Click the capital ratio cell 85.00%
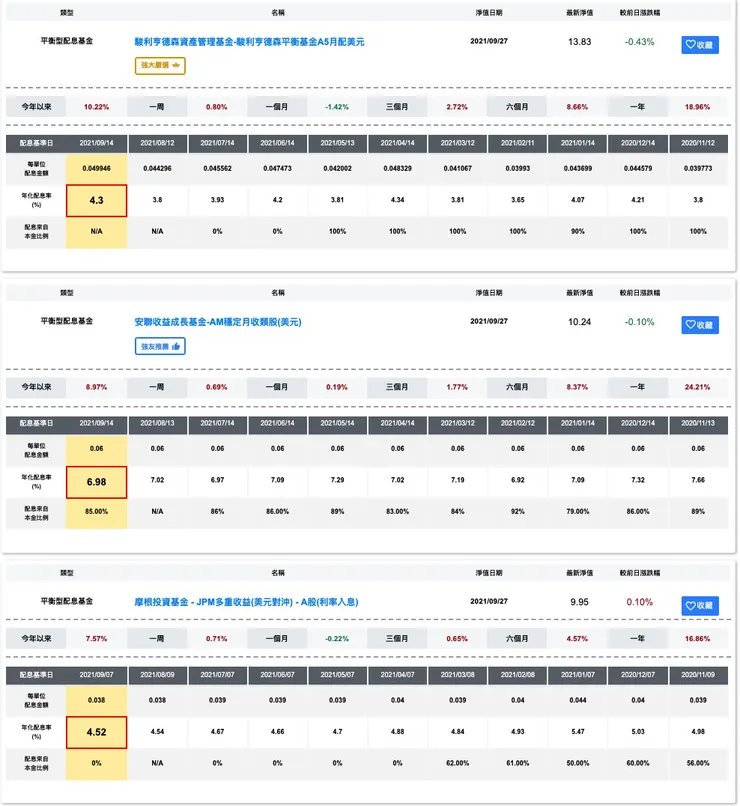The width and height of the screenshot is (740, 806). pyautogui.click(x=97, y=511)
